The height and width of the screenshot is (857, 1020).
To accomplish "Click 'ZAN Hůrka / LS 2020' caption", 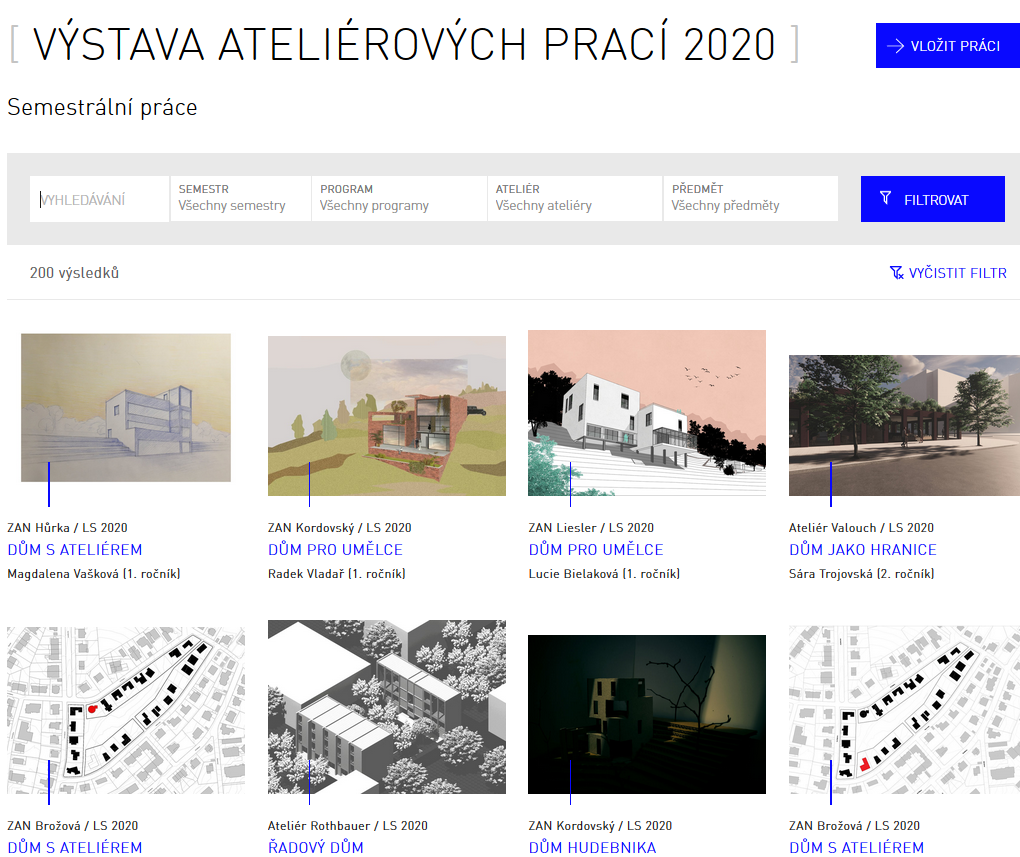I will pos(68,528).
